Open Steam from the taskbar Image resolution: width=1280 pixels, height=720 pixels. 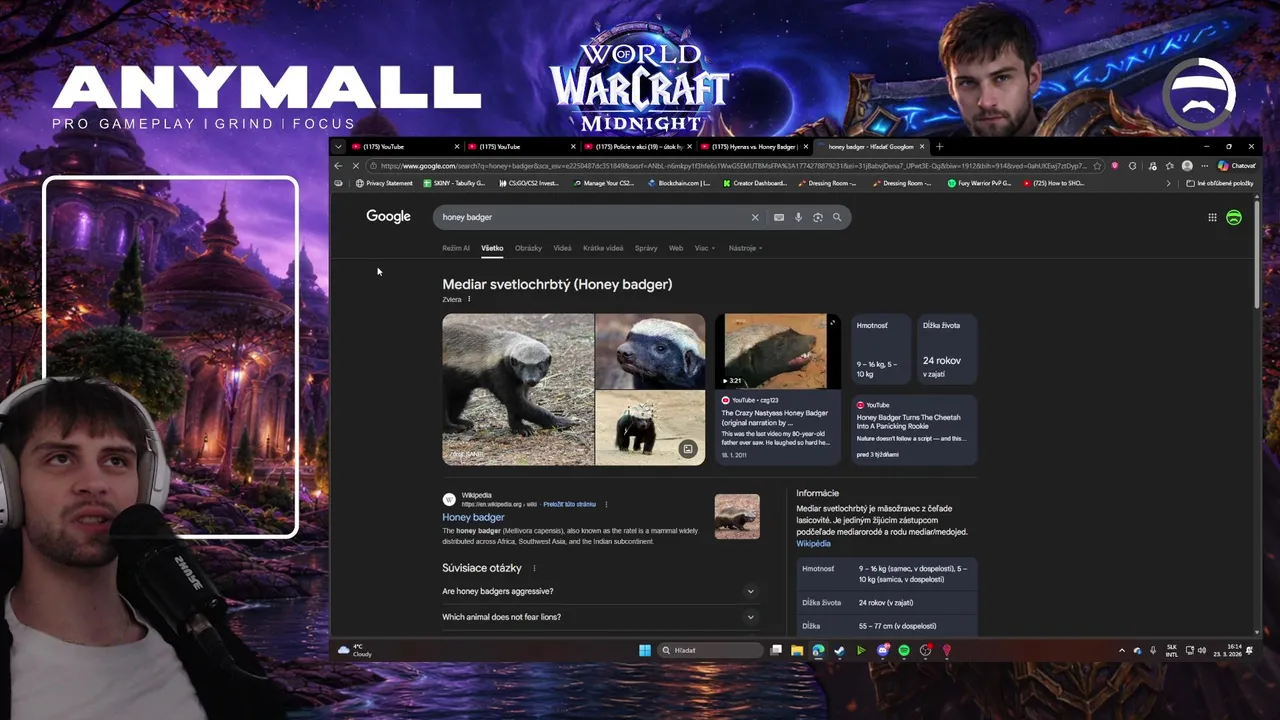(x=839, y=650)
